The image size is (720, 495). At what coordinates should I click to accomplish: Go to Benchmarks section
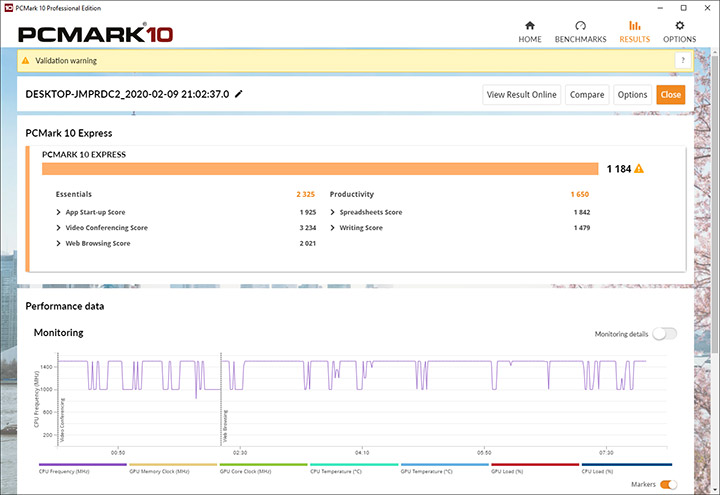(580, 32)
